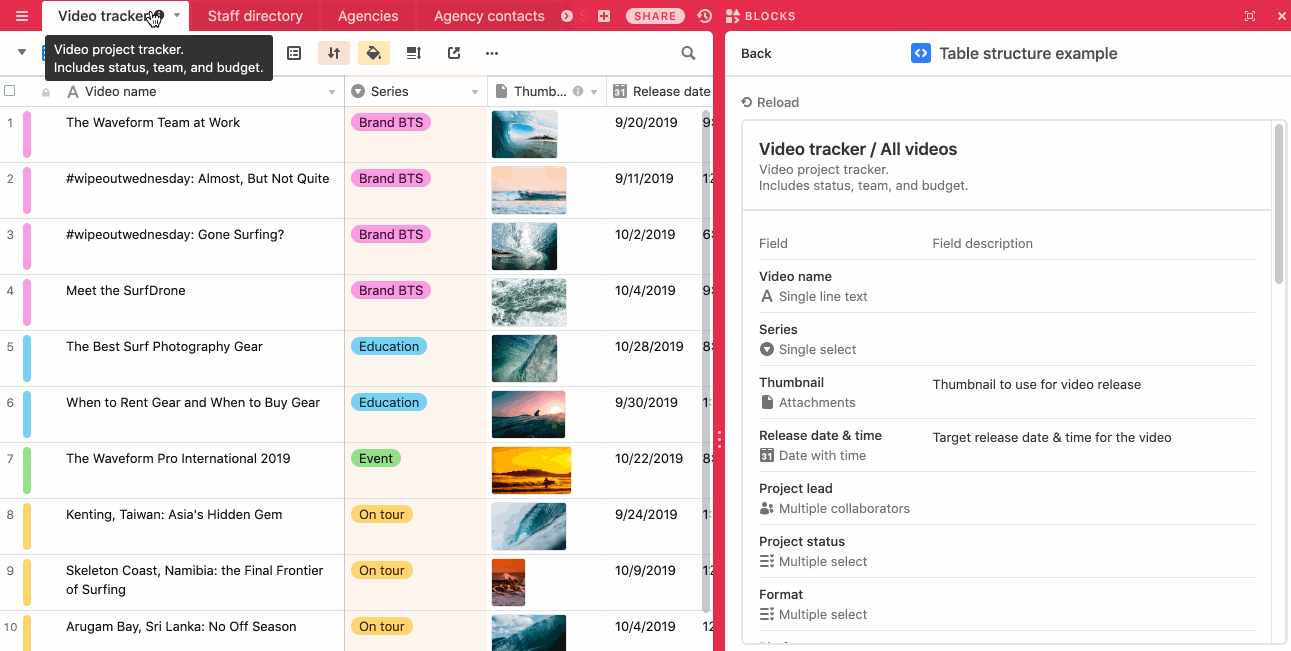The width and height of the screenshot is (1291, 651).
Task: Open the Gone Surfing? row thumbnail
Action: coord(524,246)
